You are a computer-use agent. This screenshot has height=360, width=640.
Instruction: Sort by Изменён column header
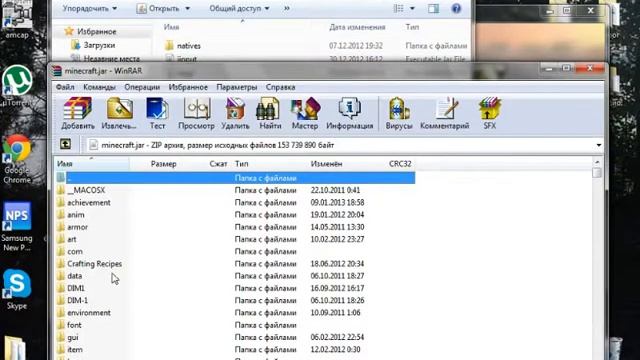click(326, 164)
